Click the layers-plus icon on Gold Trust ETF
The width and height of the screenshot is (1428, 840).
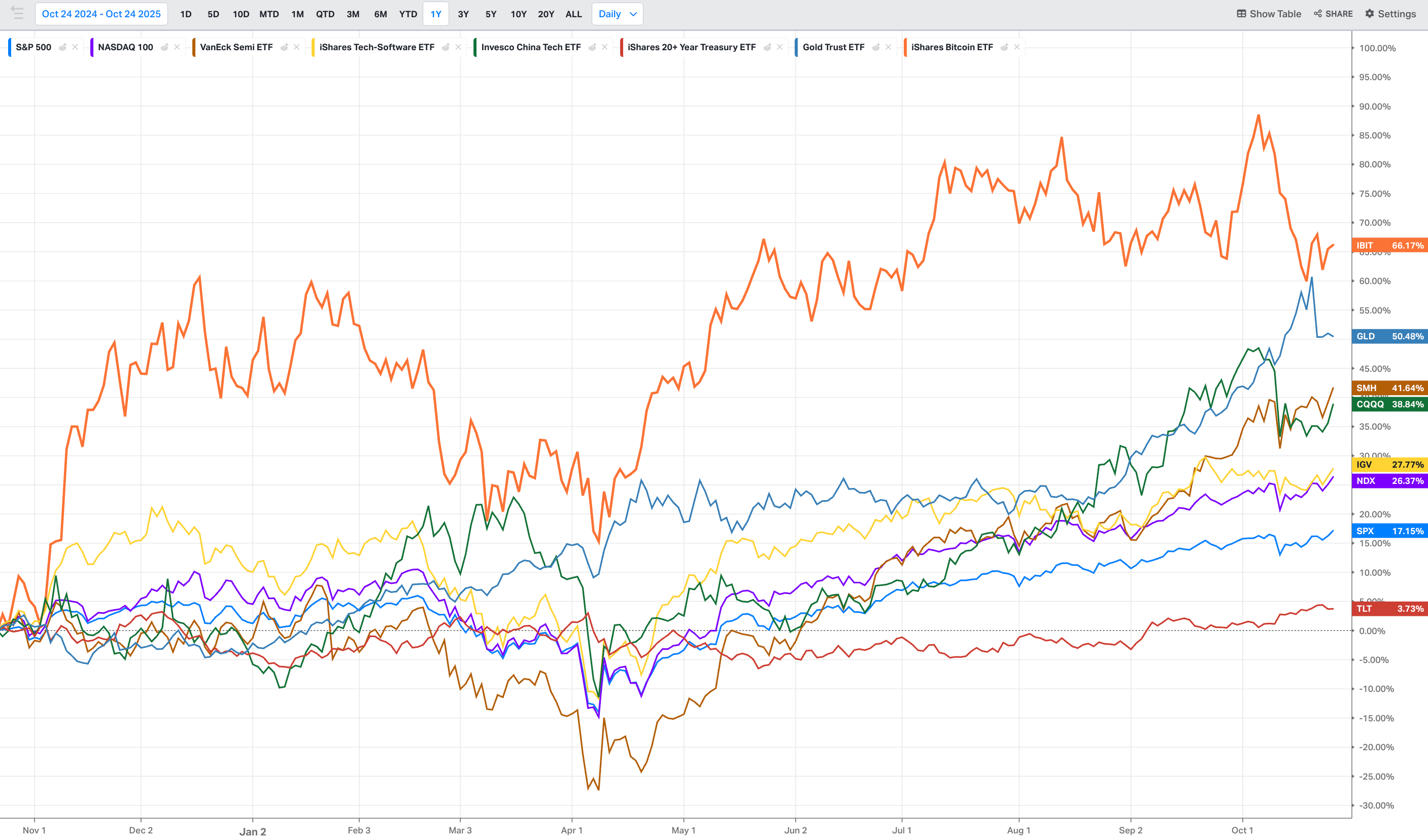875,47
